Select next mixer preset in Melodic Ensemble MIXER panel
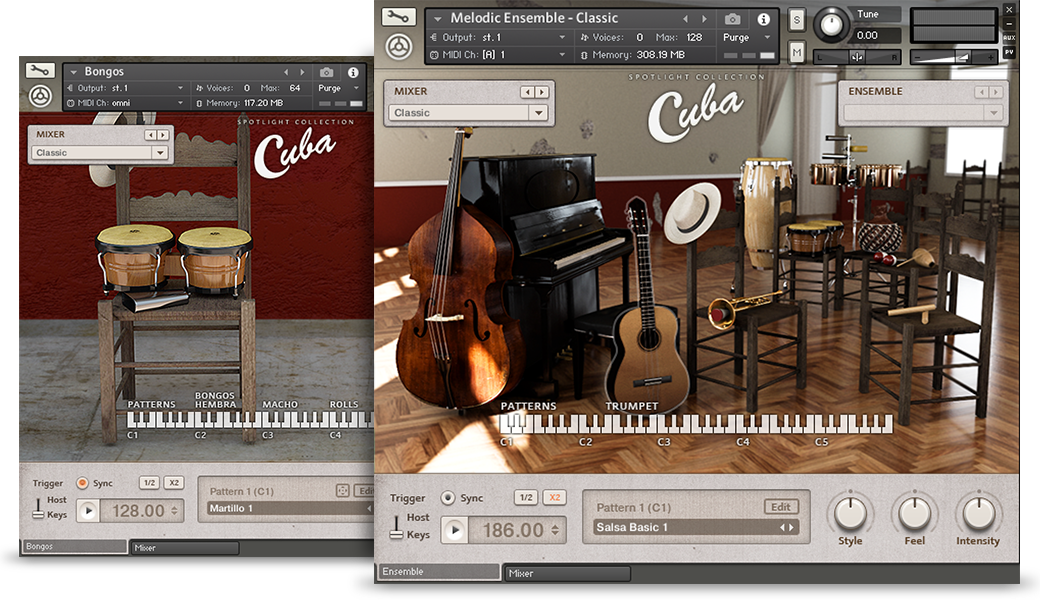The width and height of the screenshot is (1040, 600). pos(542,92)
